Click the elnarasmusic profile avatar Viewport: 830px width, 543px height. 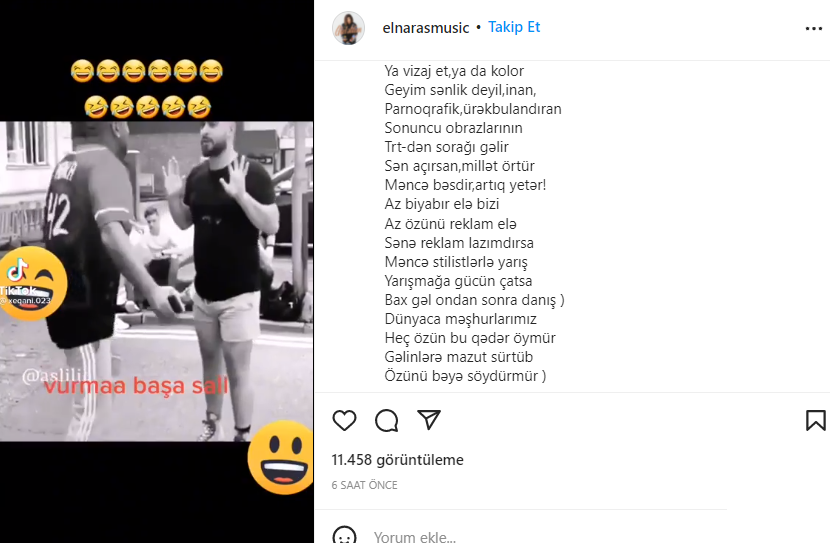pyautogui.click(x=348, y=28)
